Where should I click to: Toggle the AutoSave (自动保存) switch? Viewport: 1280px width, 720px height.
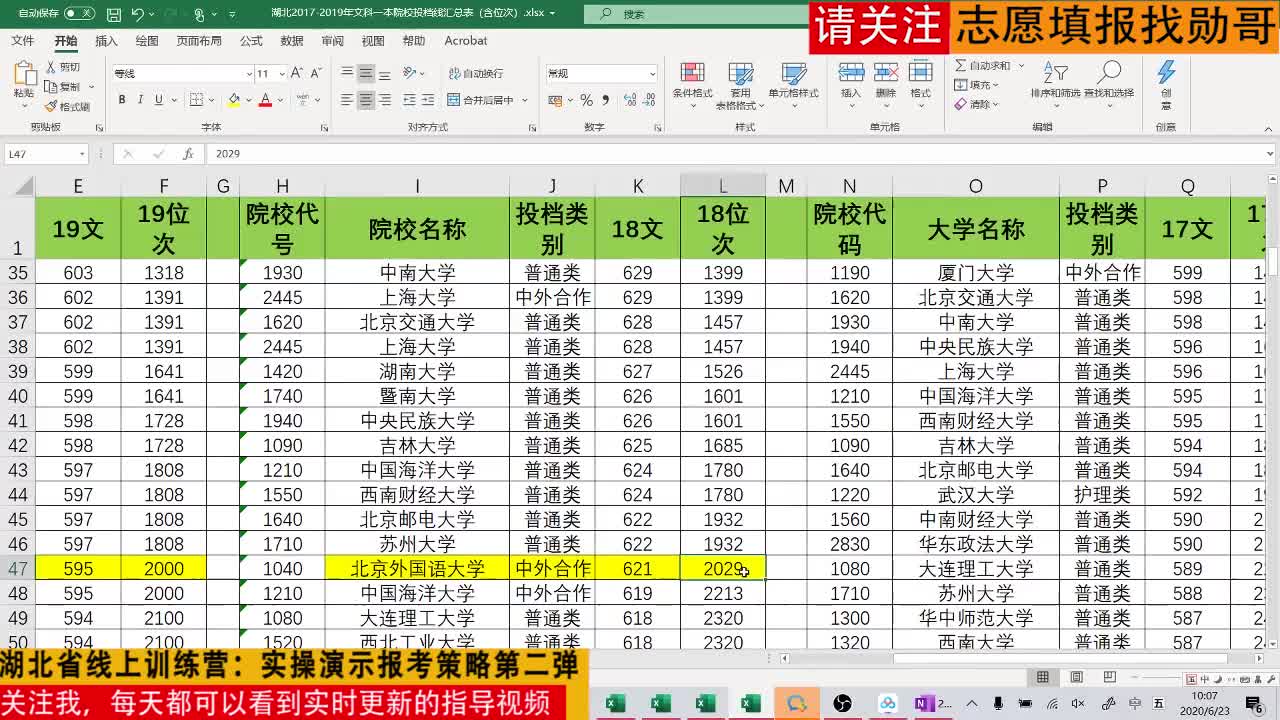(79, 14)
